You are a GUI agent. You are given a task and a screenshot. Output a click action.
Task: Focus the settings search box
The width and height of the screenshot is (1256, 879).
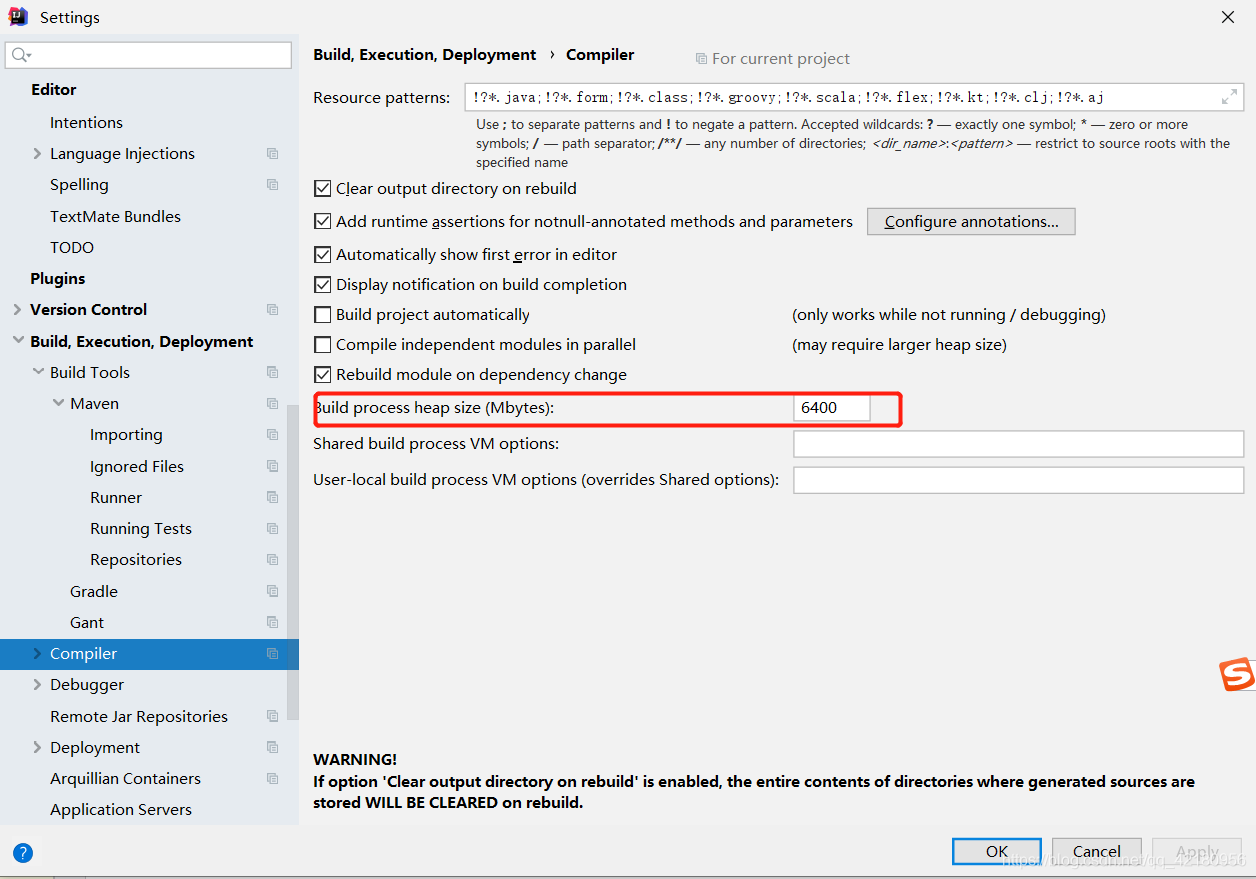(148, 55)
